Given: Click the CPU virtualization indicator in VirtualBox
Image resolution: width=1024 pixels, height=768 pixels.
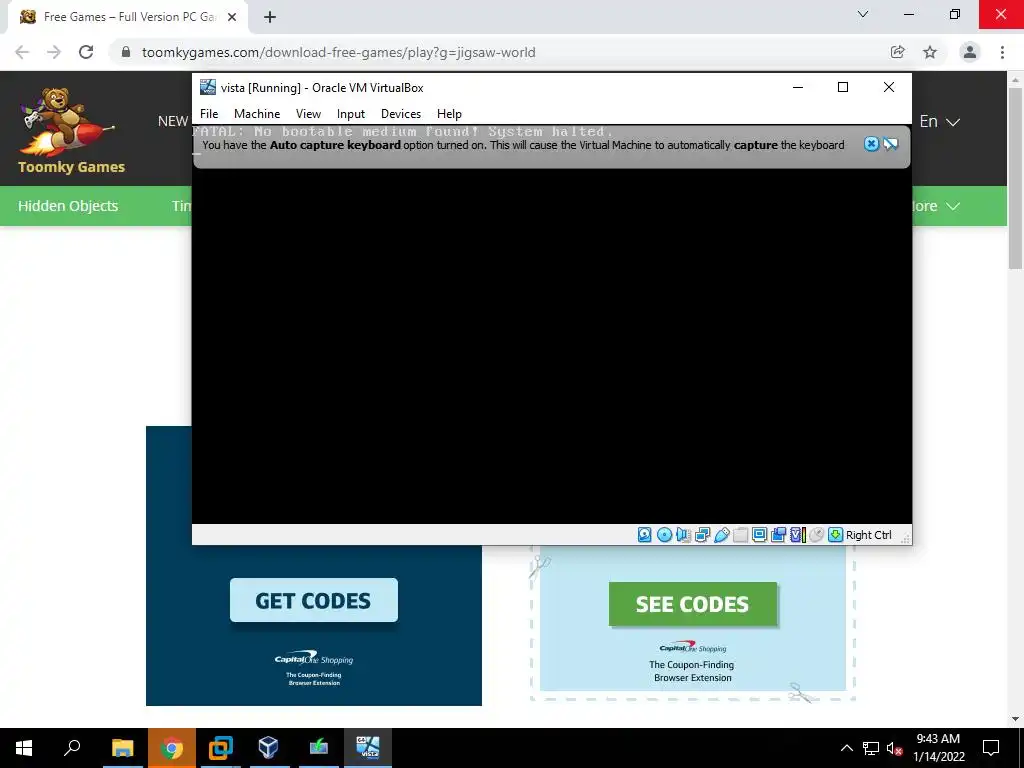Looking at the screenshot, I should [x=797, y=535].
